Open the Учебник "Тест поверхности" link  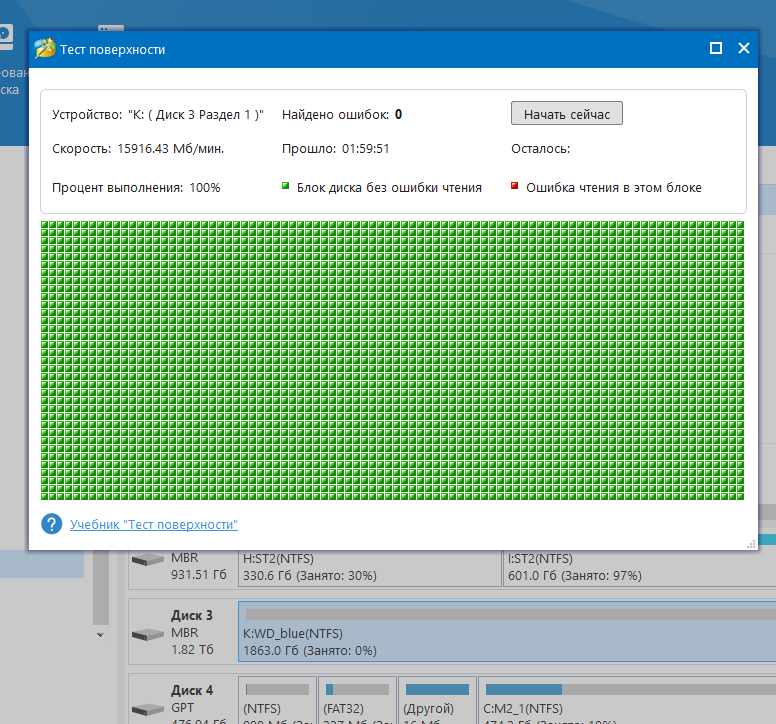pyautogui.click(x=153, y=525)
